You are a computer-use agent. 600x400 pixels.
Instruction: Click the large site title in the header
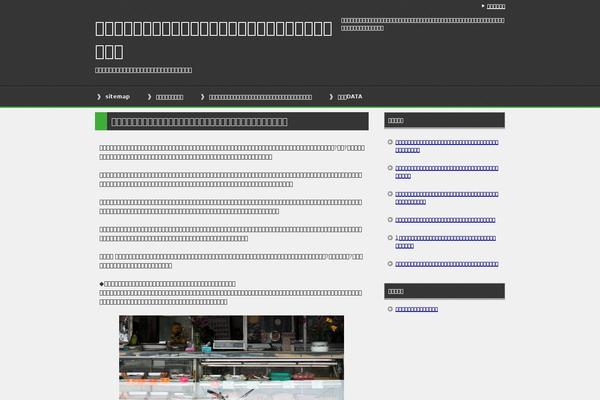[x=214, y=40]
